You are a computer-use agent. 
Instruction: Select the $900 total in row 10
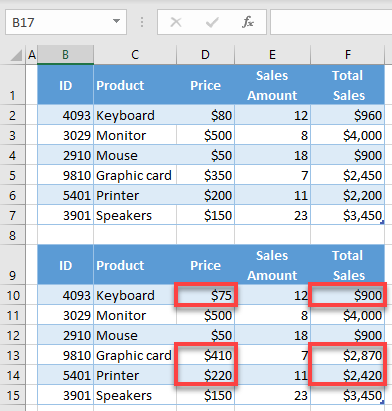(348, 295)
